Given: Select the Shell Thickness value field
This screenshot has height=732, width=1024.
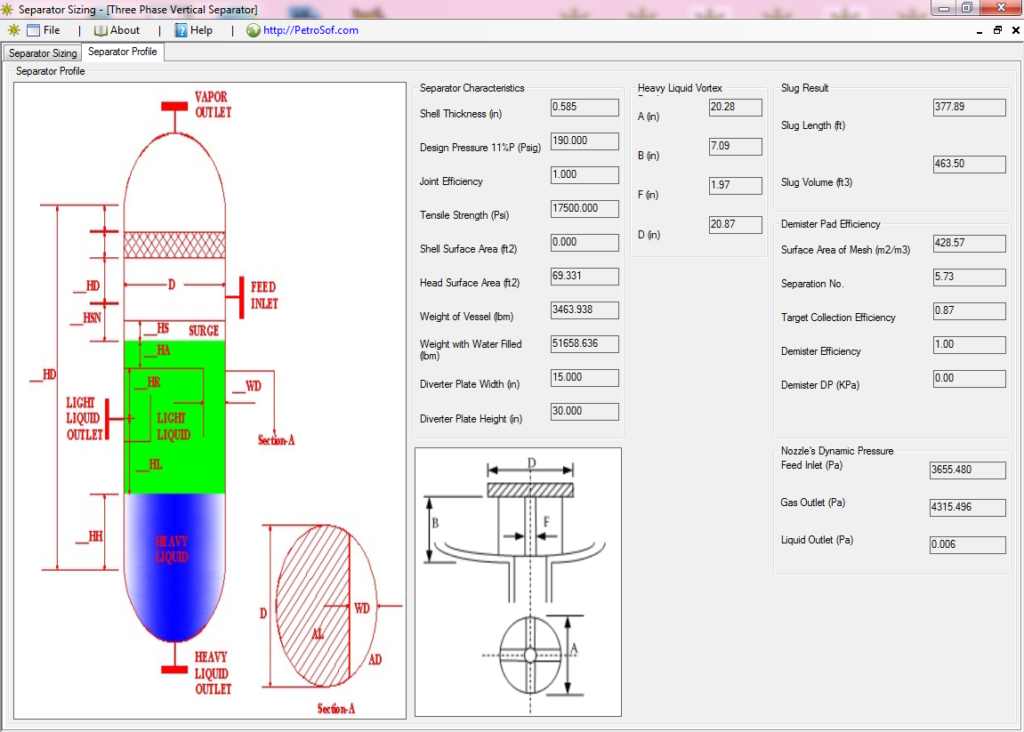Looking at the screenshot, I should click(584, 107).
